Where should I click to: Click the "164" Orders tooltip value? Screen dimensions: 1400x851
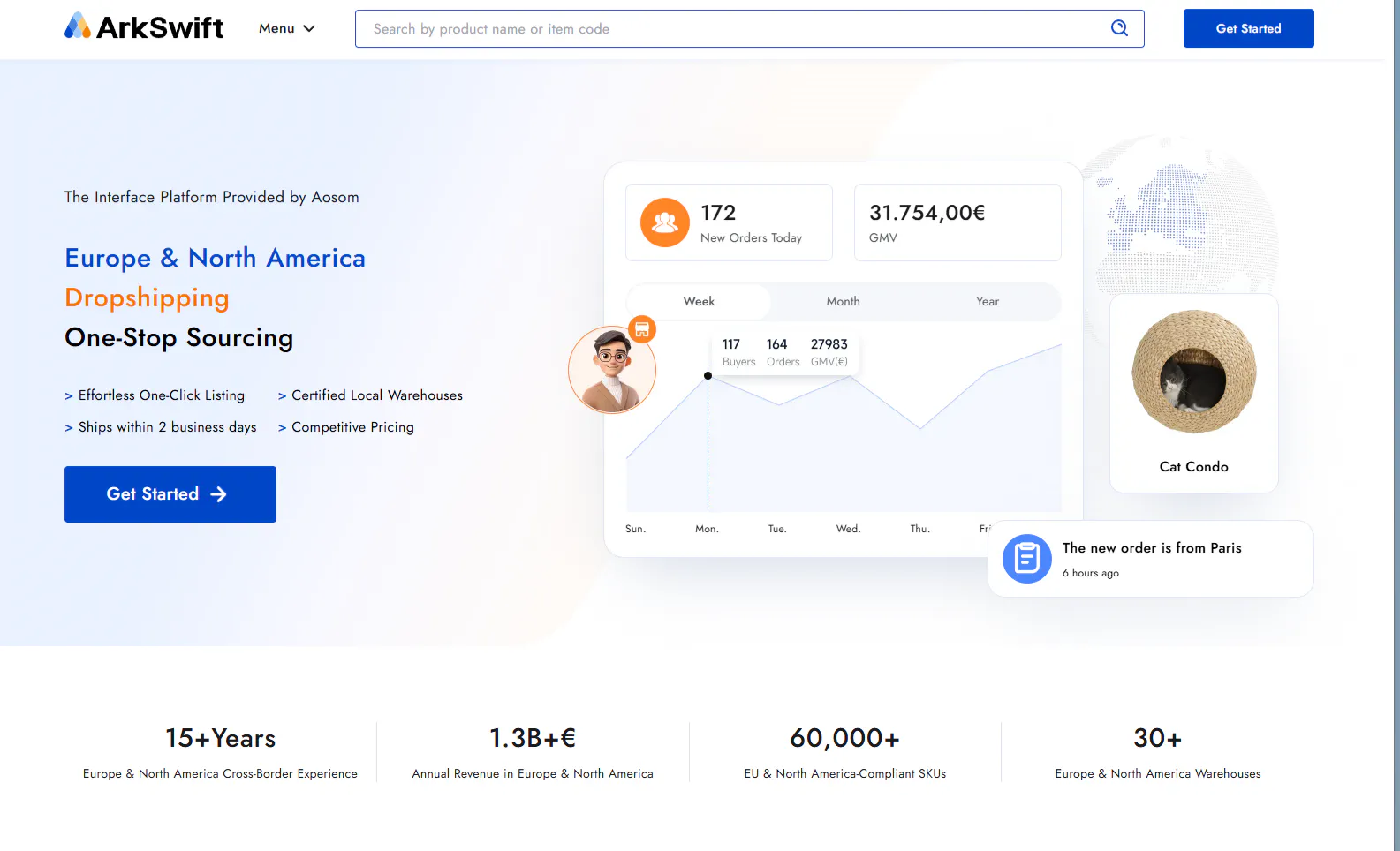point(777,344)
